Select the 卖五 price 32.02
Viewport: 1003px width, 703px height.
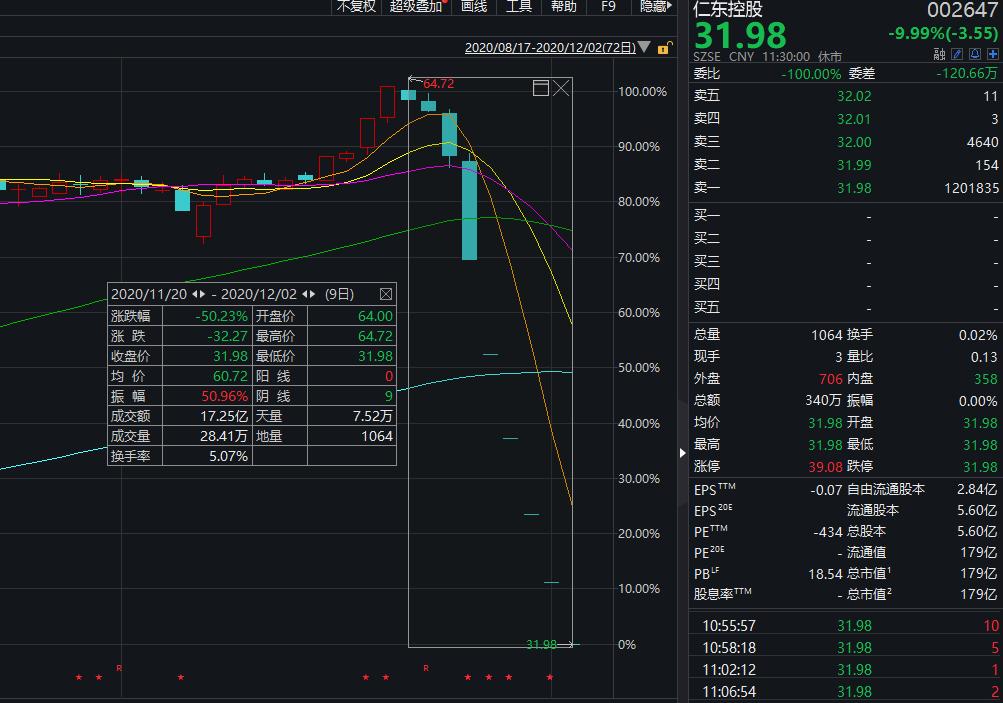point(854,96)
